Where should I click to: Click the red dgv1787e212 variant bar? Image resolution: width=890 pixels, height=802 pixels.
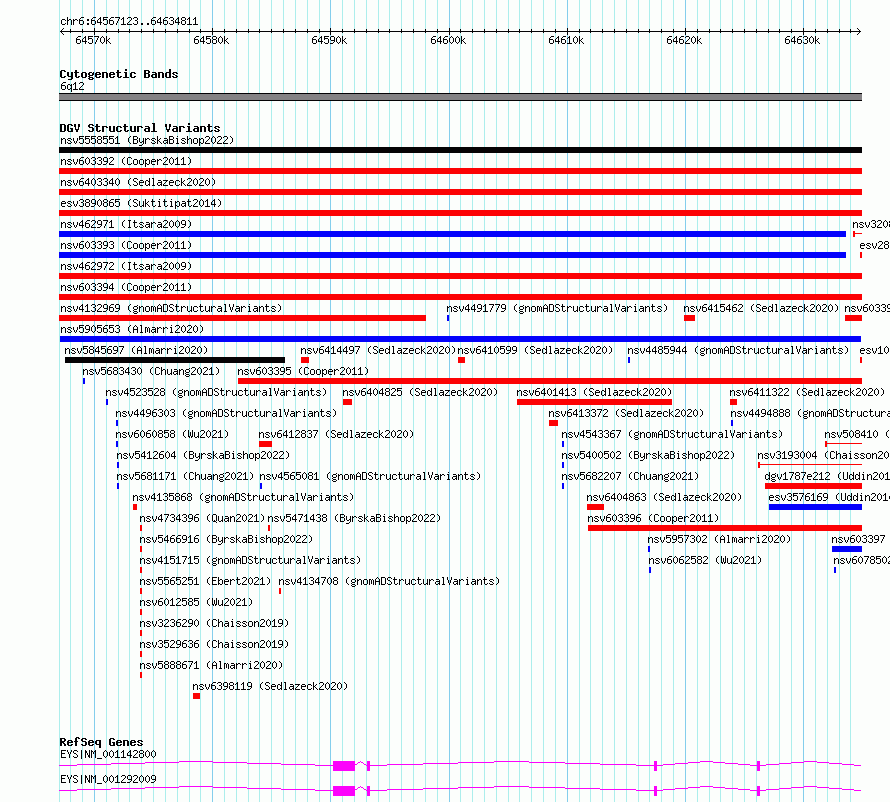813,486
